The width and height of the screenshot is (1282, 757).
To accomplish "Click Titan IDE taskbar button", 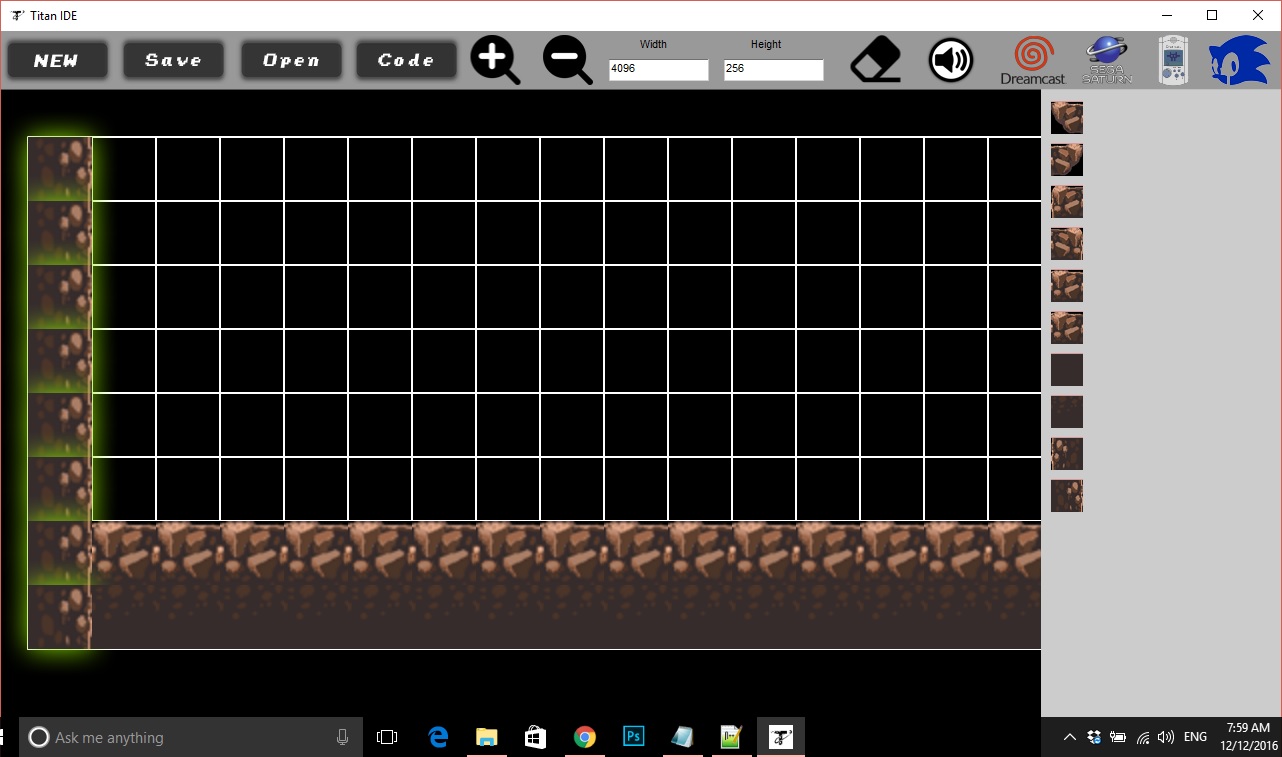I will click(781, 737).
